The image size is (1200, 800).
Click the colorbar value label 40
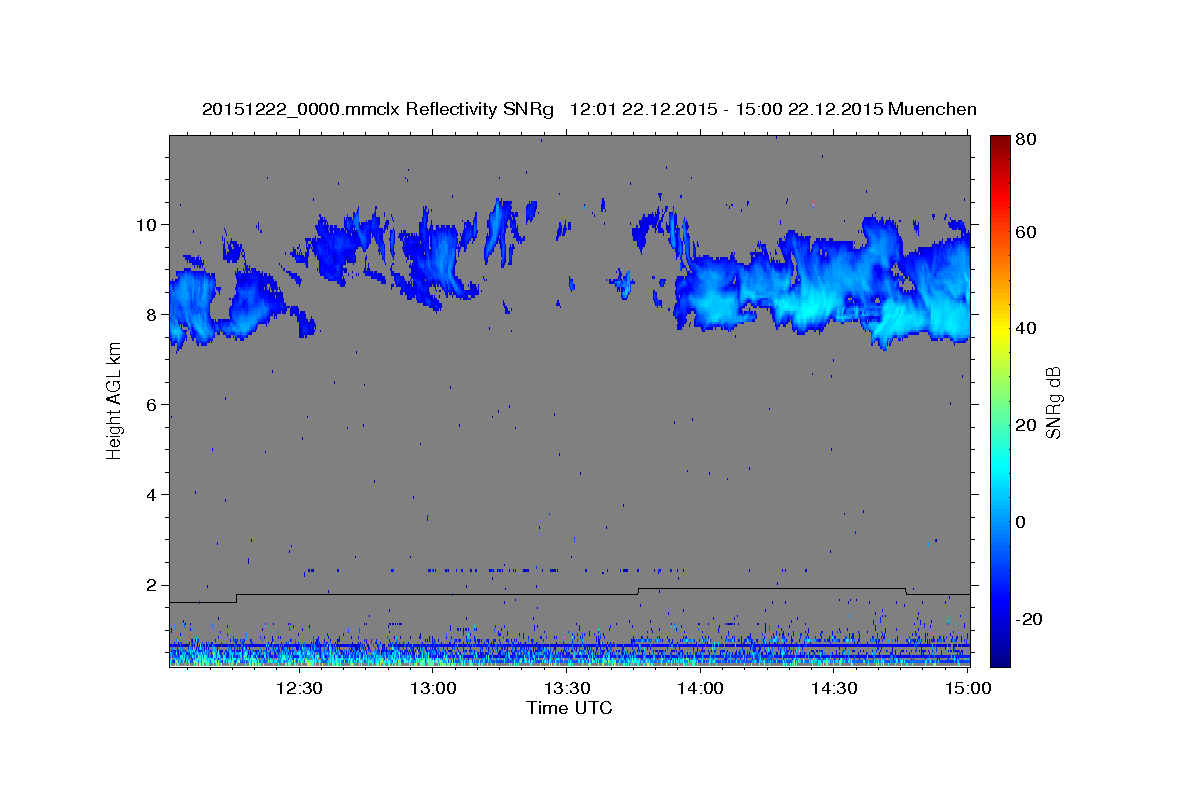1025,328
